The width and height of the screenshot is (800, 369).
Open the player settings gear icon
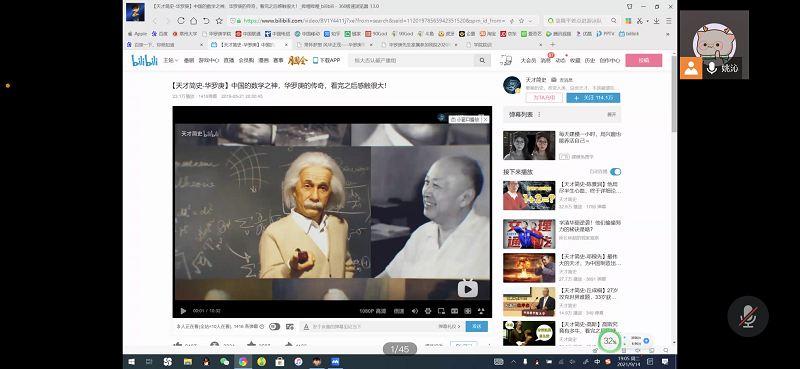[428, 311]
